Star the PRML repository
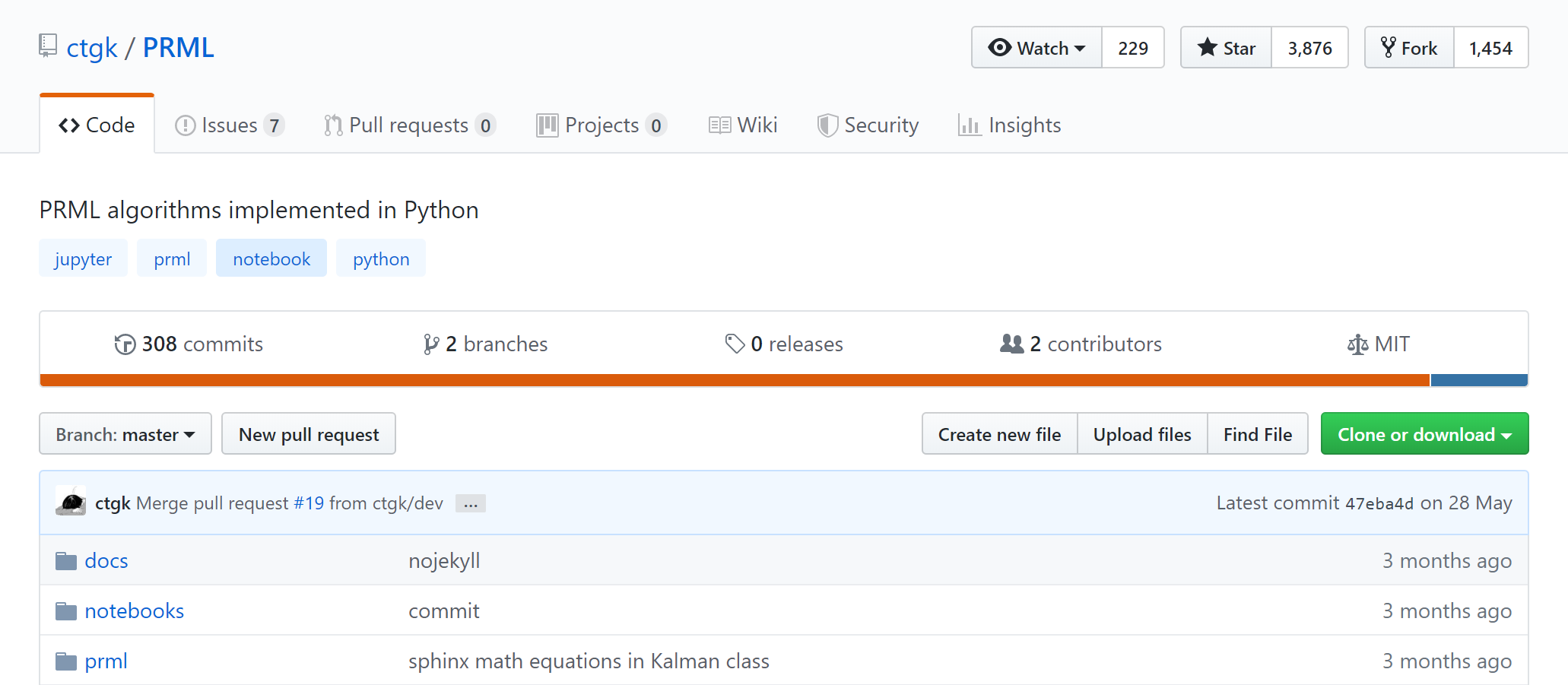Image resolution: width=1568 pixels, height=685 pixels. [1226, 48]
